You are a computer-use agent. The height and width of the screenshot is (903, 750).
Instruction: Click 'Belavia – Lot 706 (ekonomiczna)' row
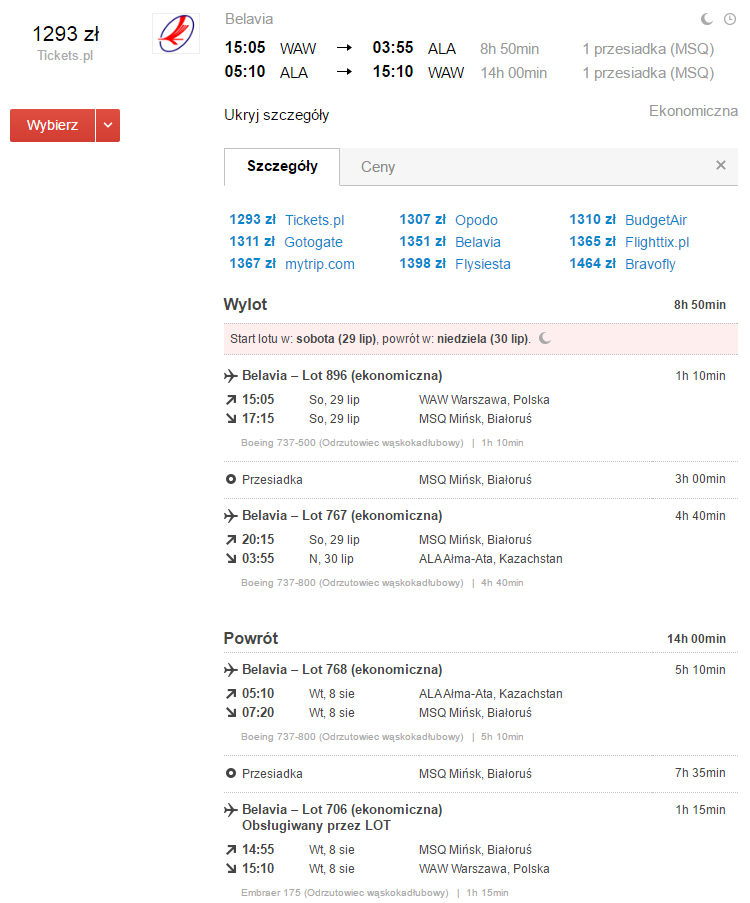coord(342,810)
